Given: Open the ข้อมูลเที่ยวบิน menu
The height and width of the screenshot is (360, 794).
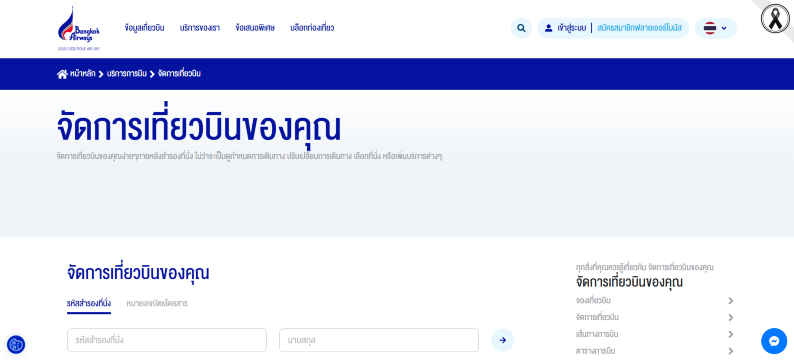Looking at the screenshot, I should tap(144, 28).
